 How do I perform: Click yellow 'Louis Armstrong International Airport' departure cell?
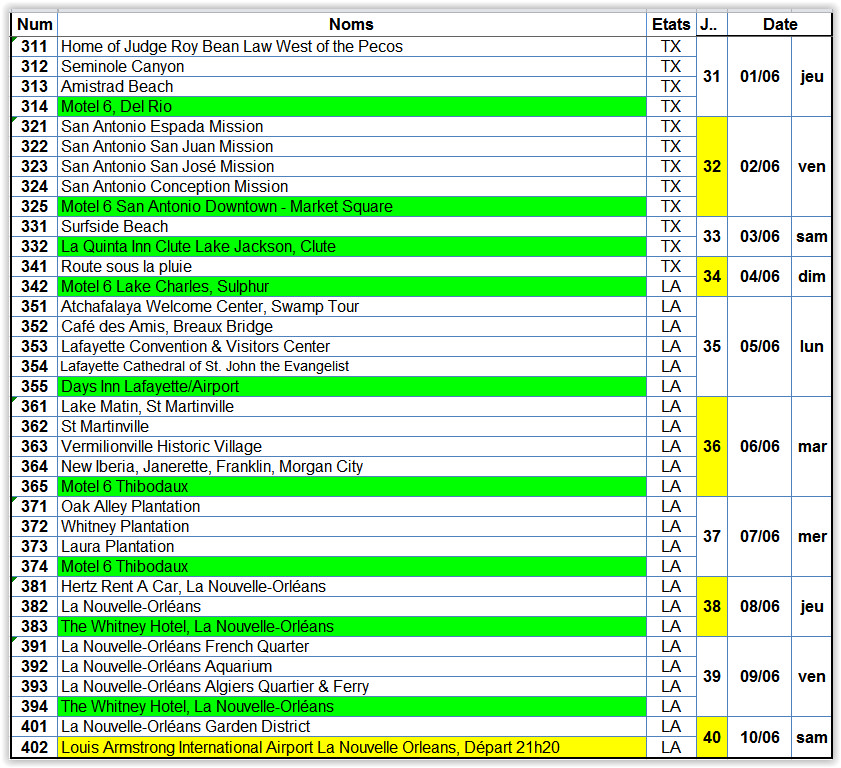coord(352,747)
